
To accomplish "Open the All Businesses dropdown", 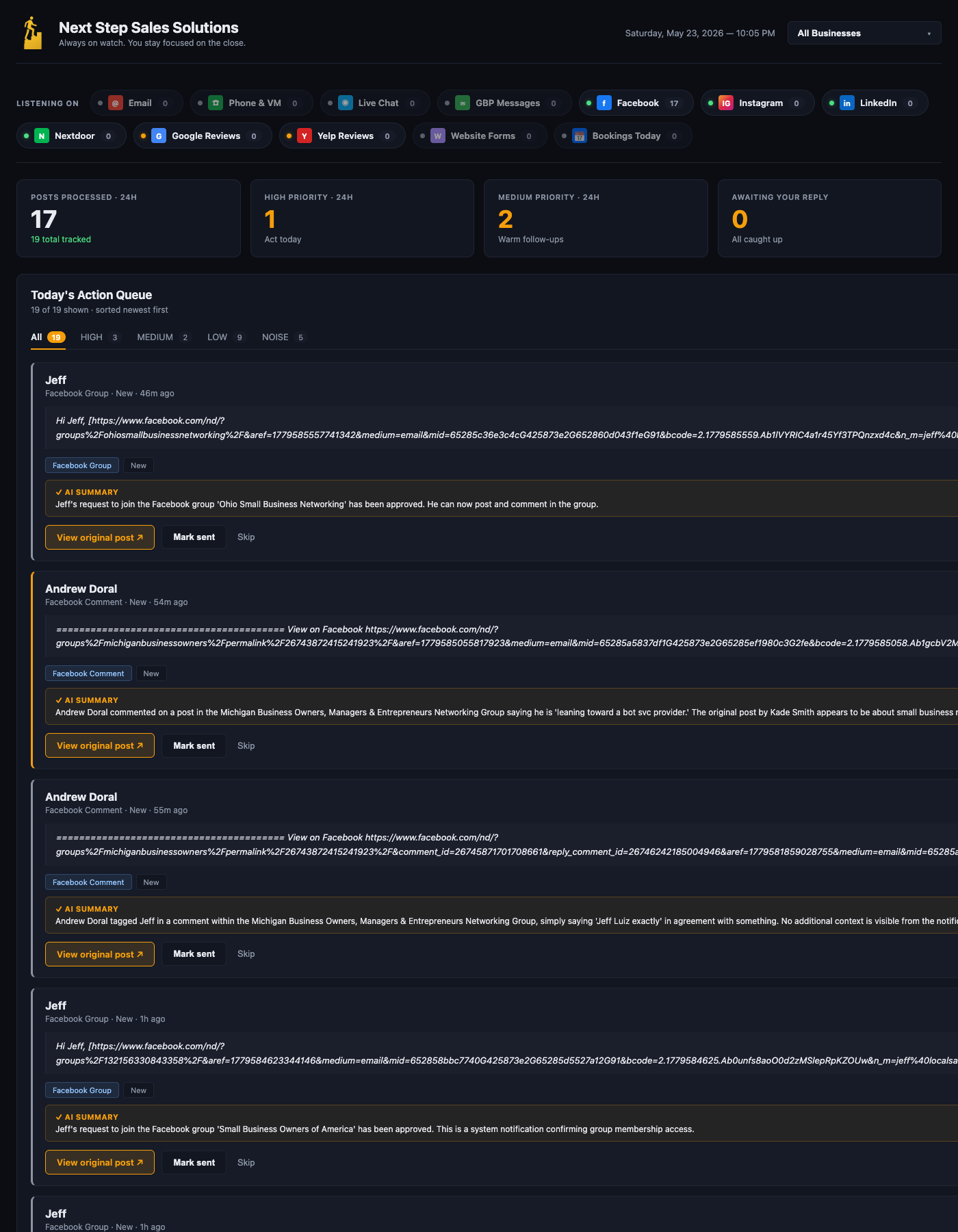I will [864, 33].
